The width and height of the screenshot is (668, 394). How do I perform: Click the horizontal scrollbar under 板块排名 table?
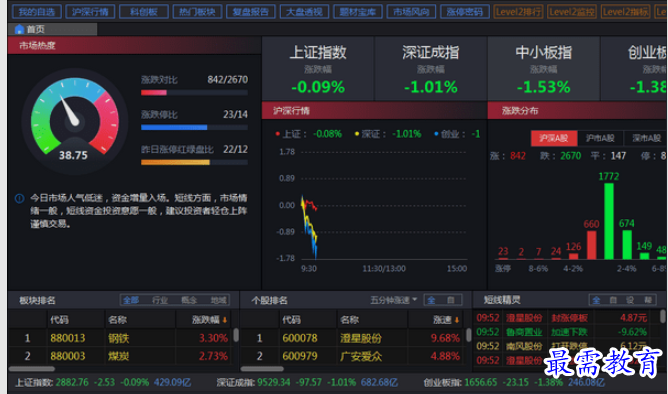click(32, 368)
